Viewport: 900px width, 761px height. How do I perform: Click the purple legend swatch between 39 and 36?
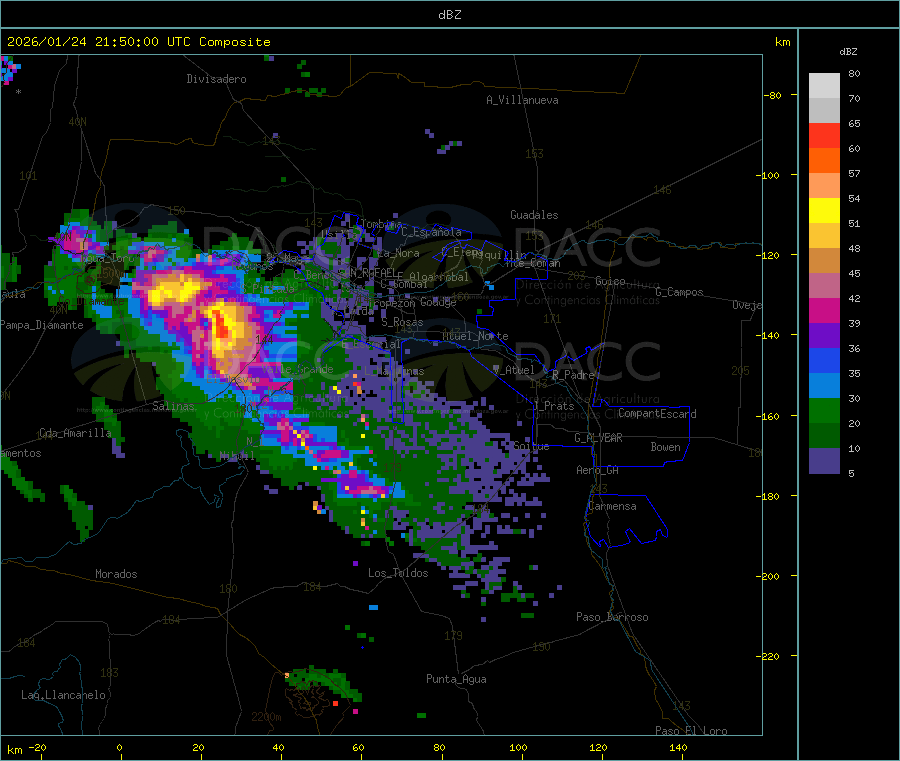click(x=824, y=336)
